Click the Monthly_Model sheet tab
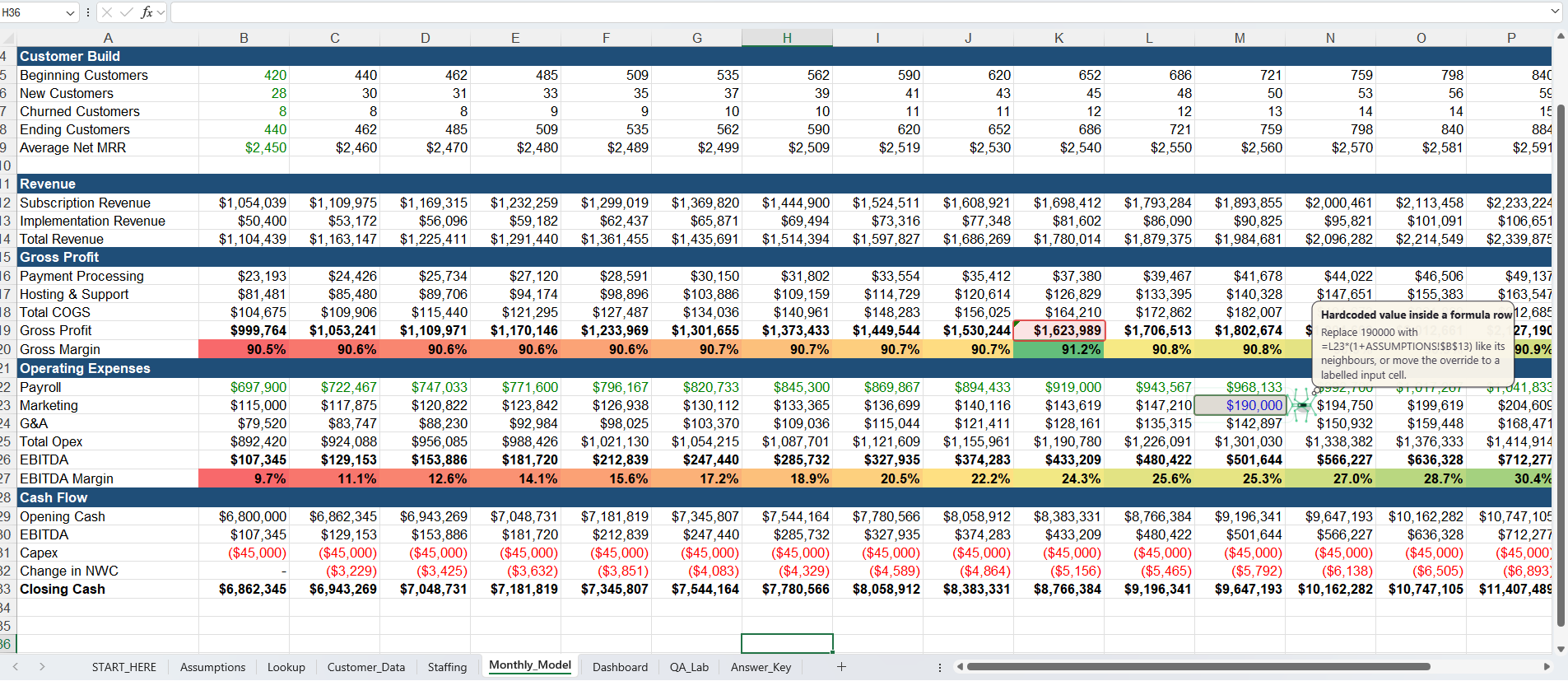Image resolution: width=1568 pixels, height=681 pixels. click(x=530, y=665)
